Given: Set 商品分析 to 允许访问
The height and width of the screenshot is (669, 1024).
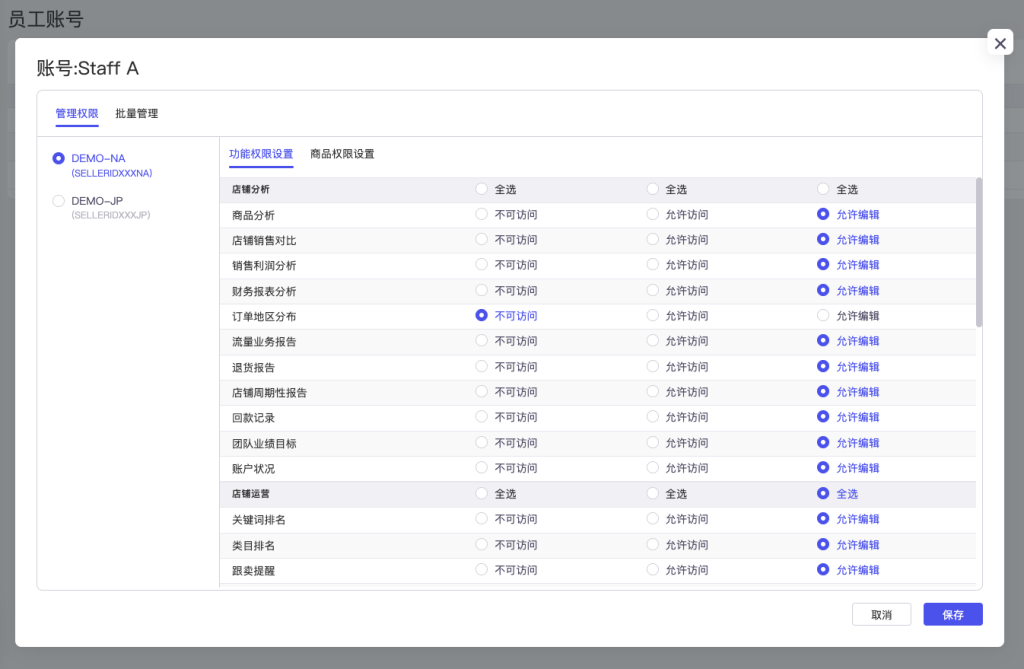Looking at the screenshot, I should coord(652,214).
